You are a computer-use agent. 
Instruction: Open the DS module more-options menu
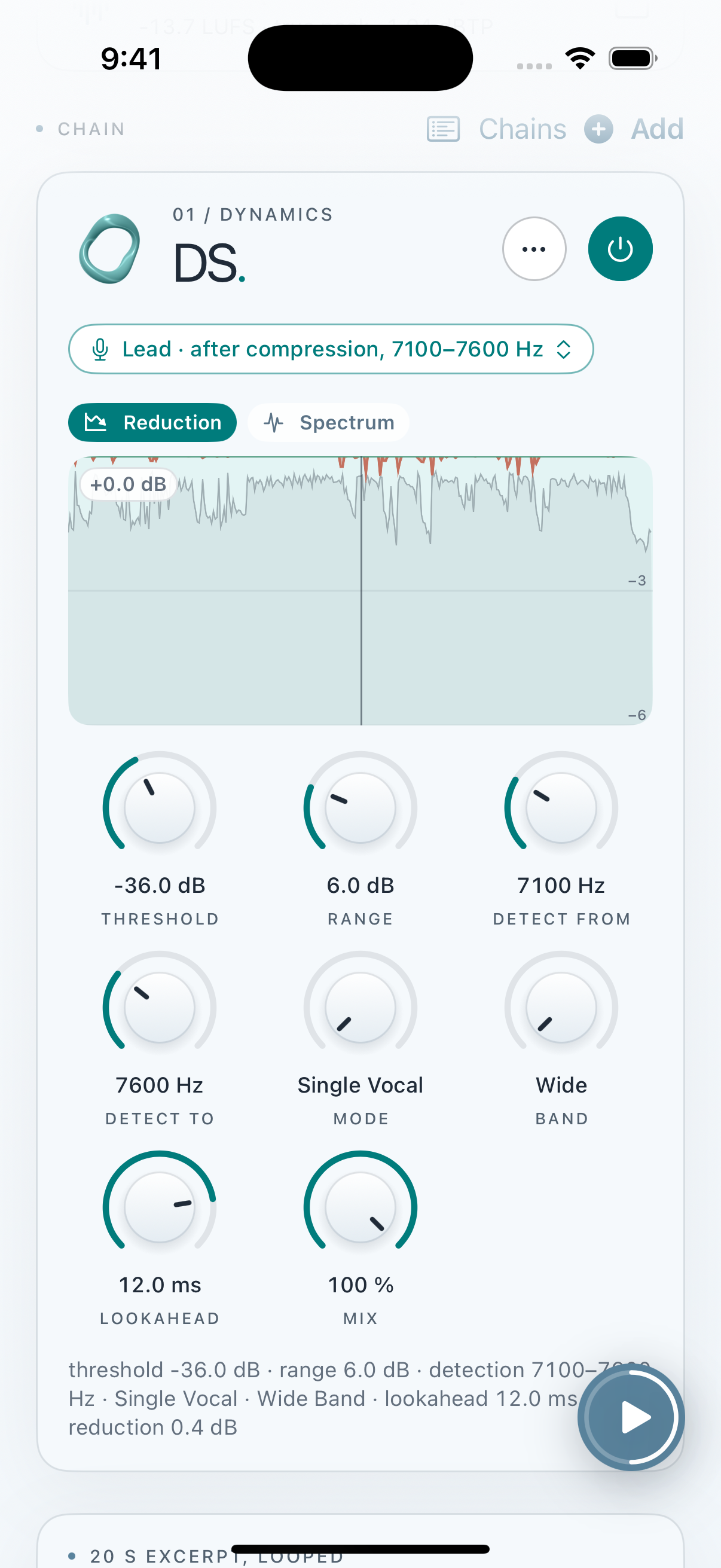pyautogui.click(x=534, y=249)
